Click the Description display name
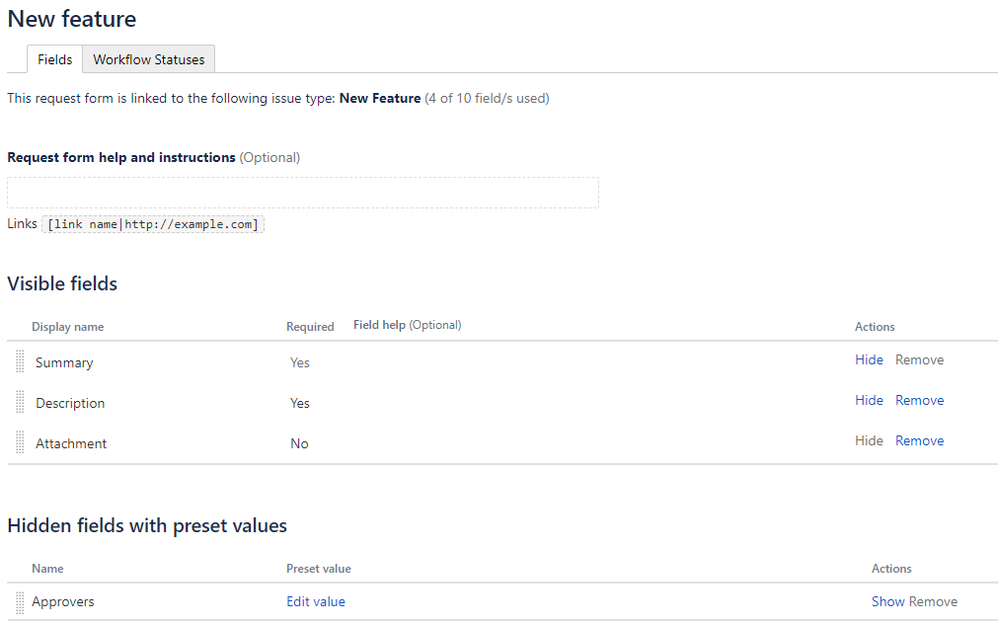 point(70,403)
